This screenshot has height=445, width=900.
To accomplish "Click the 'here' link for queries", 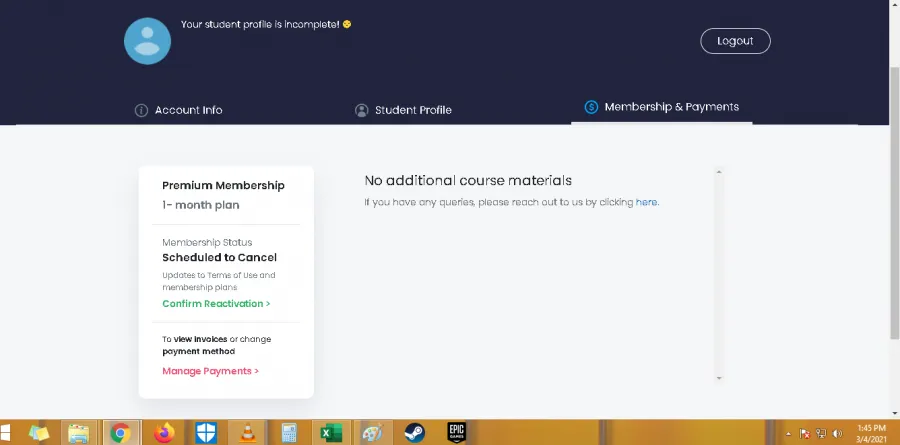I will (647, 202).
